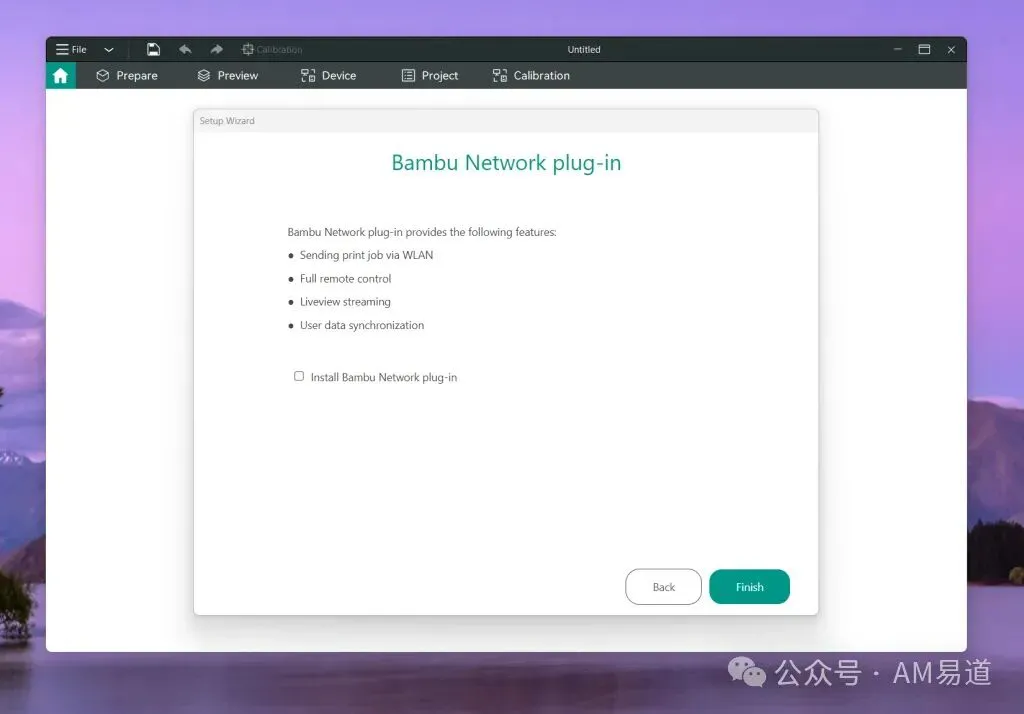Click the User data synchronization text
The image size is (1024, 714).
(x=362, y=325)
